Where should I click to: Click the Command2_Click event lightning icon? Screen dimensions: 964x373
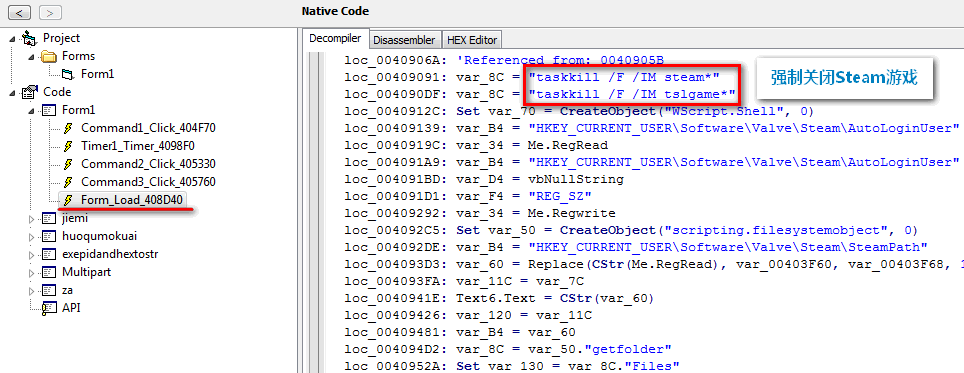pos(69,164)
